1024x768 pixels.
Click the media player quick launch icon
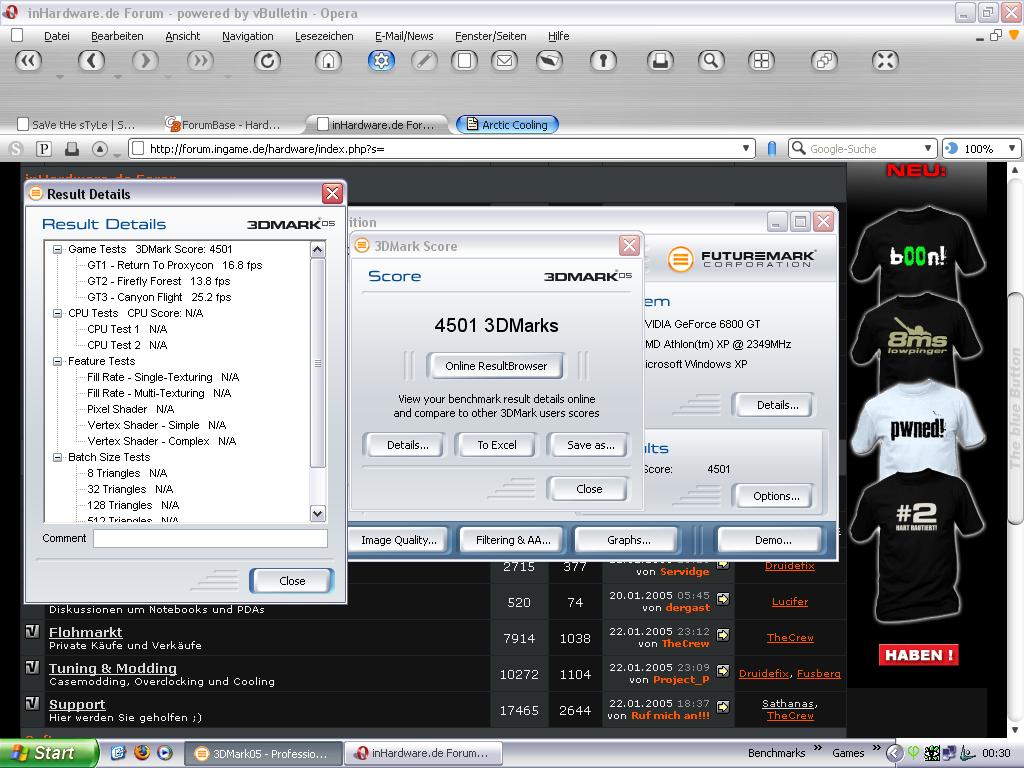pyautogui.click(x=165, y=752)
